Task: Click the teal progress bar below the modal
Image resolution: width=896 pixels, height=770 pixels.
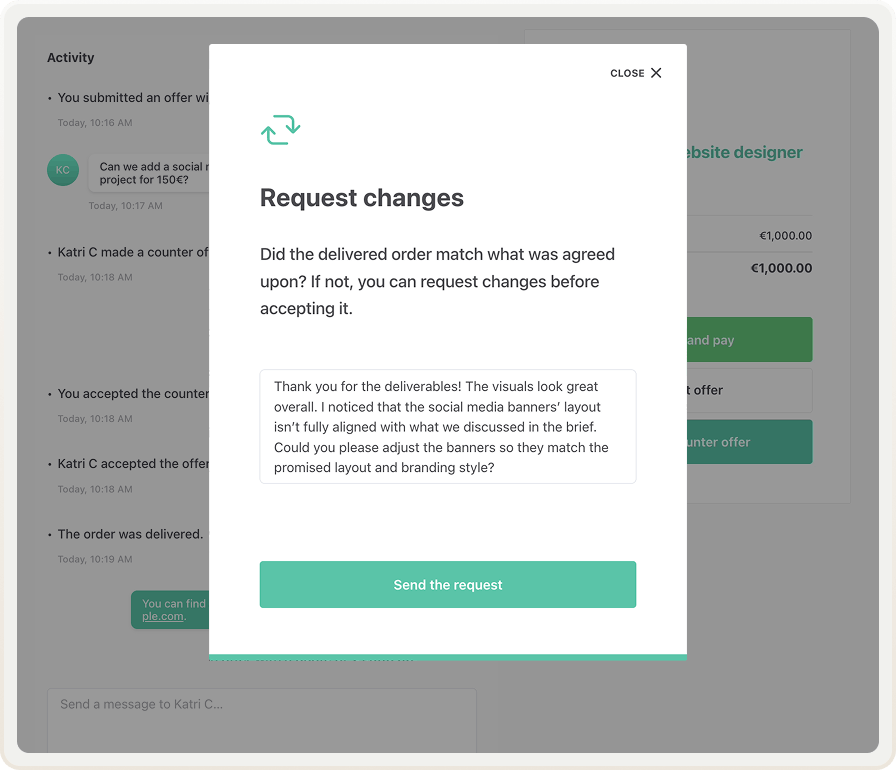Action: 447,657
